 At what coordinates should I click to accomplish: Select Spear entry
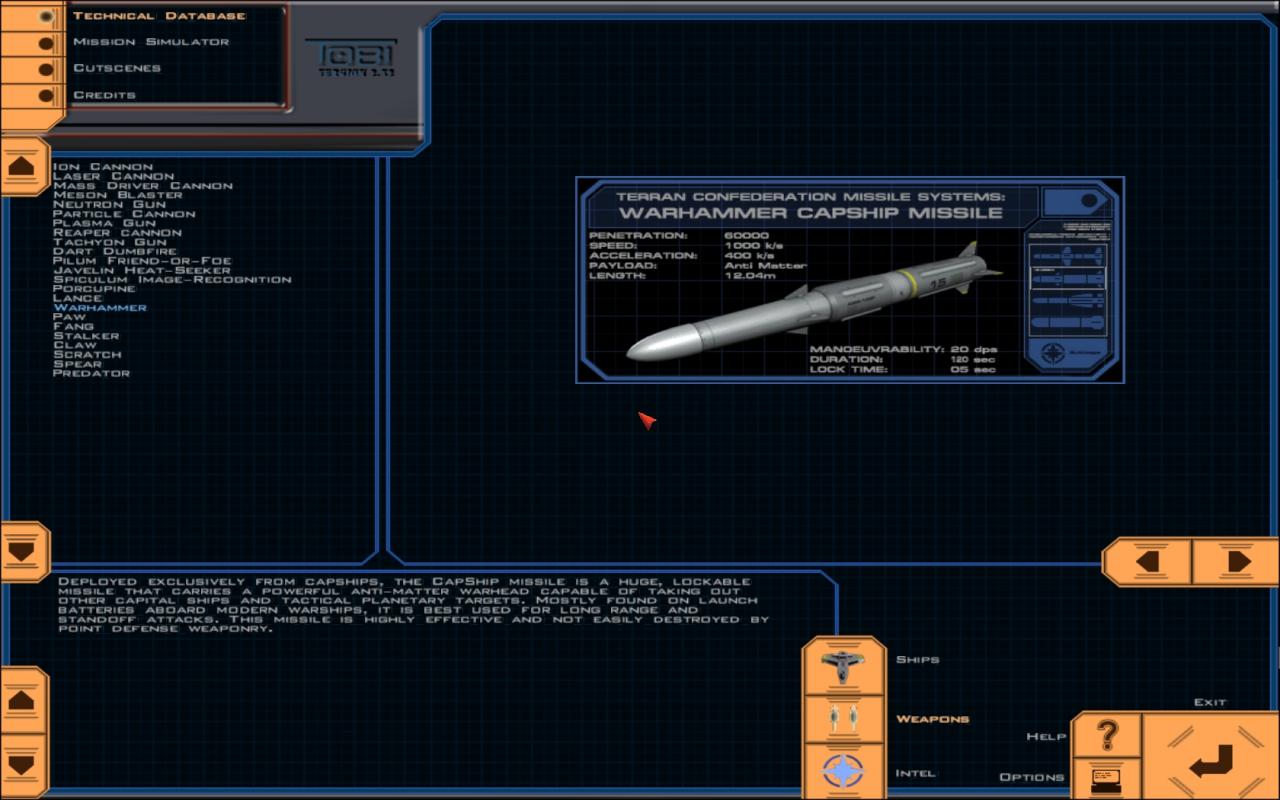tap(78, 364)
